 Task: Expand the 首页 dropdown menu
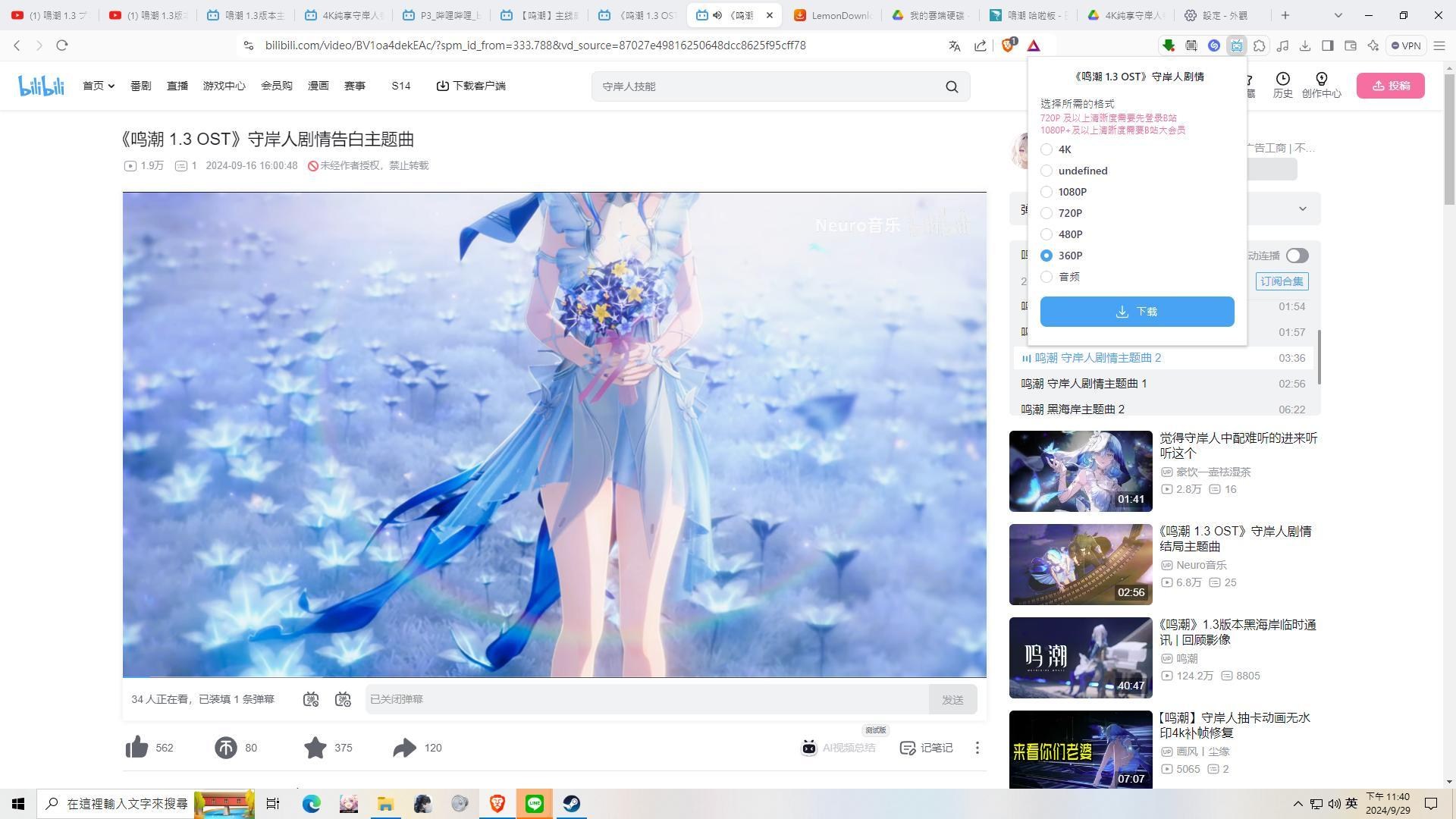coord(98,86)
